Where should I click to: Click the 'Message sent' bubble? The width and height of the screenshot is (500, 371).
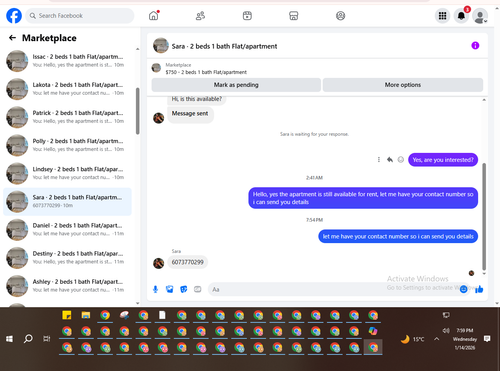point(190,114)
